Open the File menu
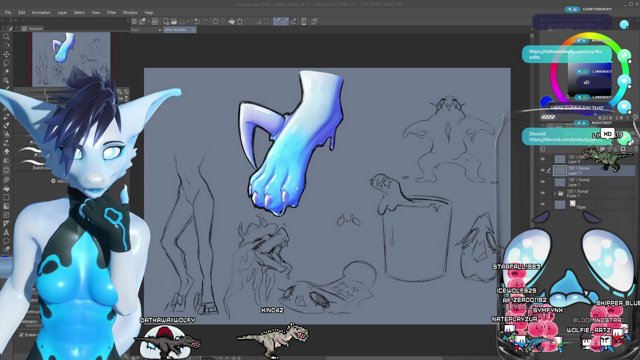Viewport: 640px width, 360px height. [x=8, y=13]
